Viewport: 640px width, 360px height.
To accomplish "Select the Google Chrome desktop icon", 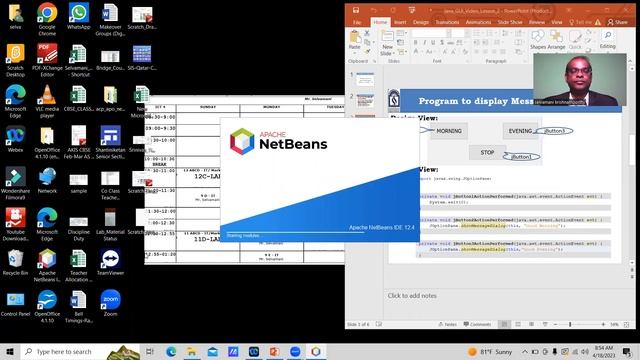I will pos(47,12).
